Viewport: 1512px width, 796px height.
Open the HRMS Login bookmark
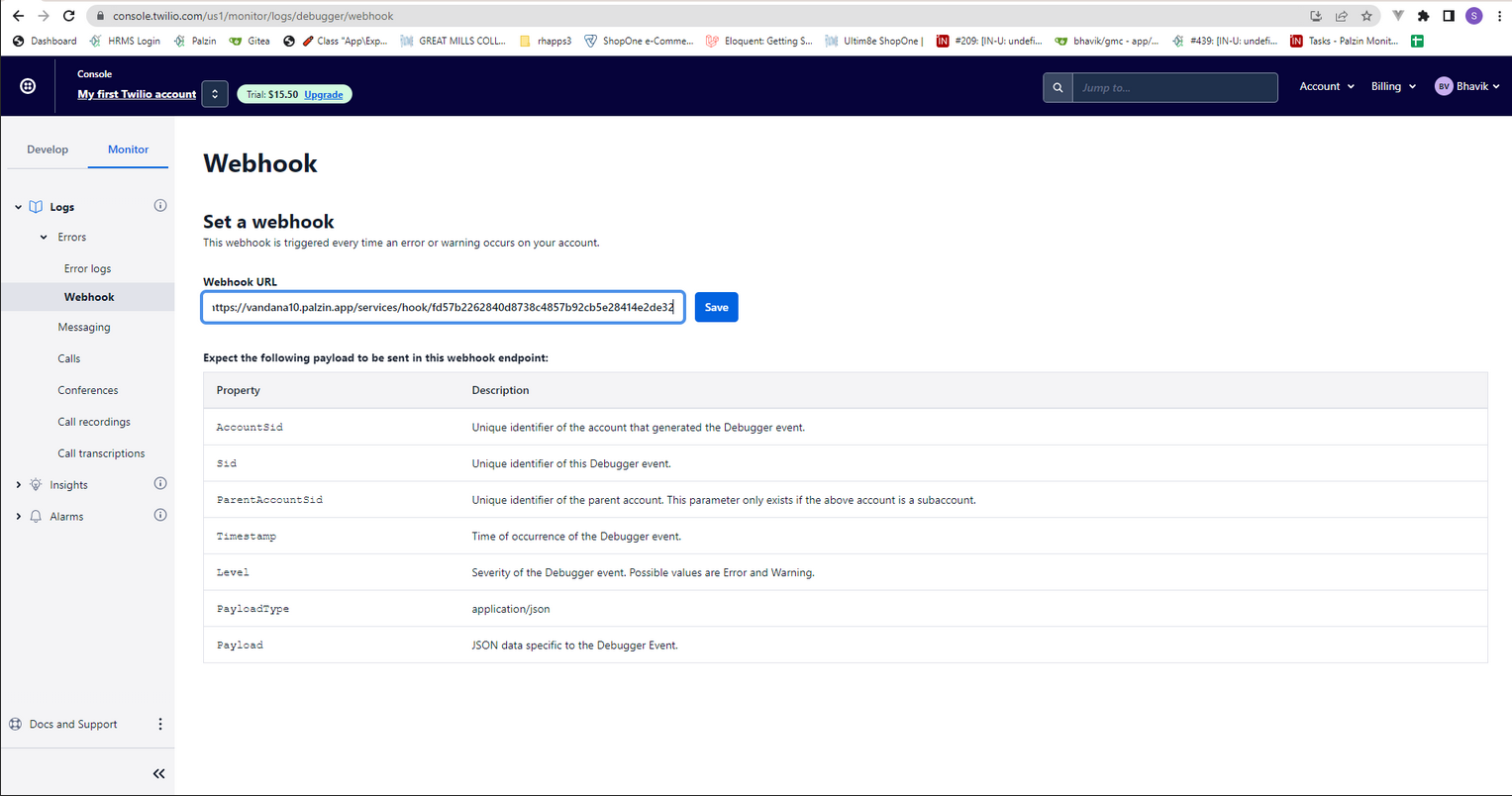point(125,41)
